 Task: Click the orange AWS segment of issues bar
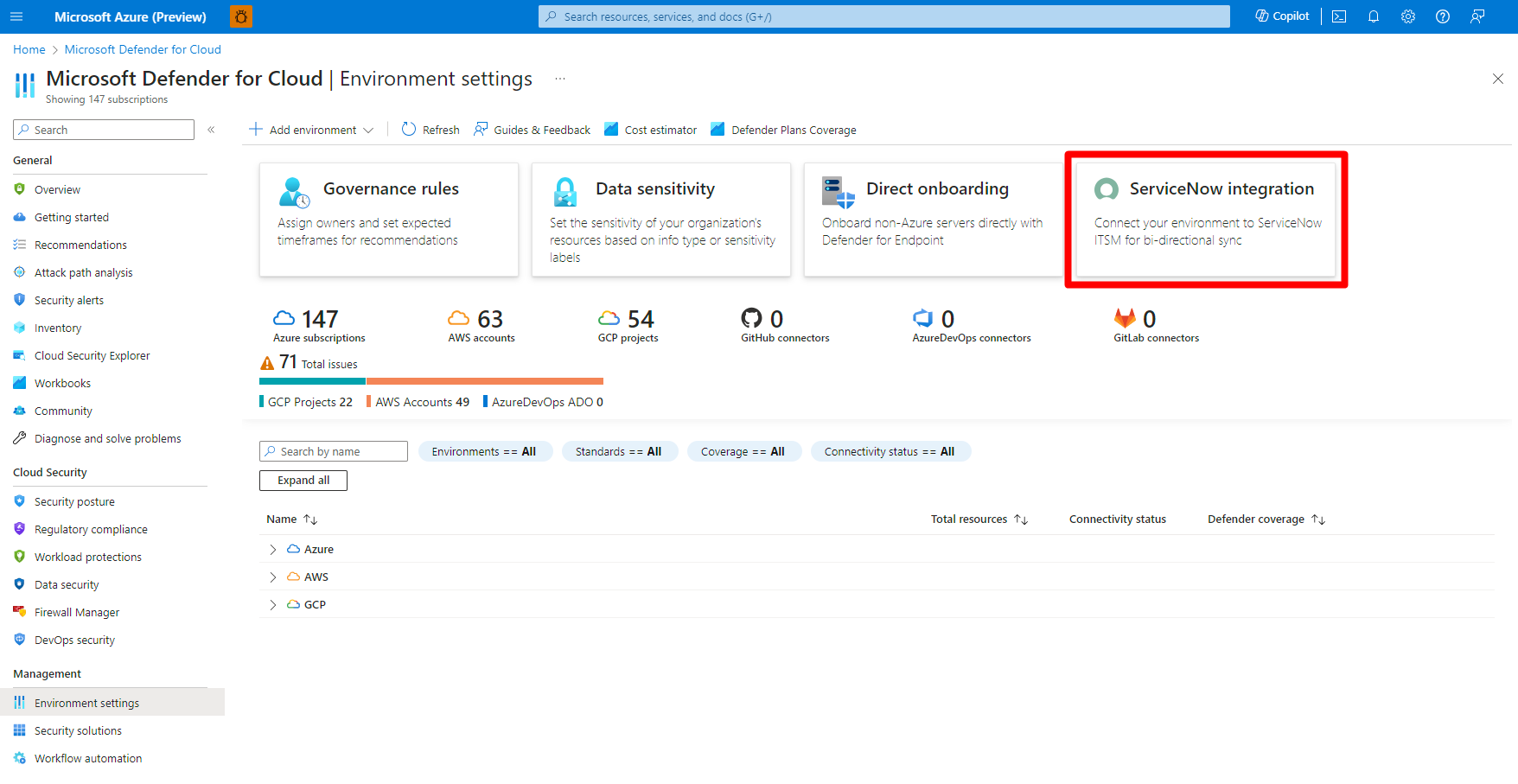pos(485,381)
